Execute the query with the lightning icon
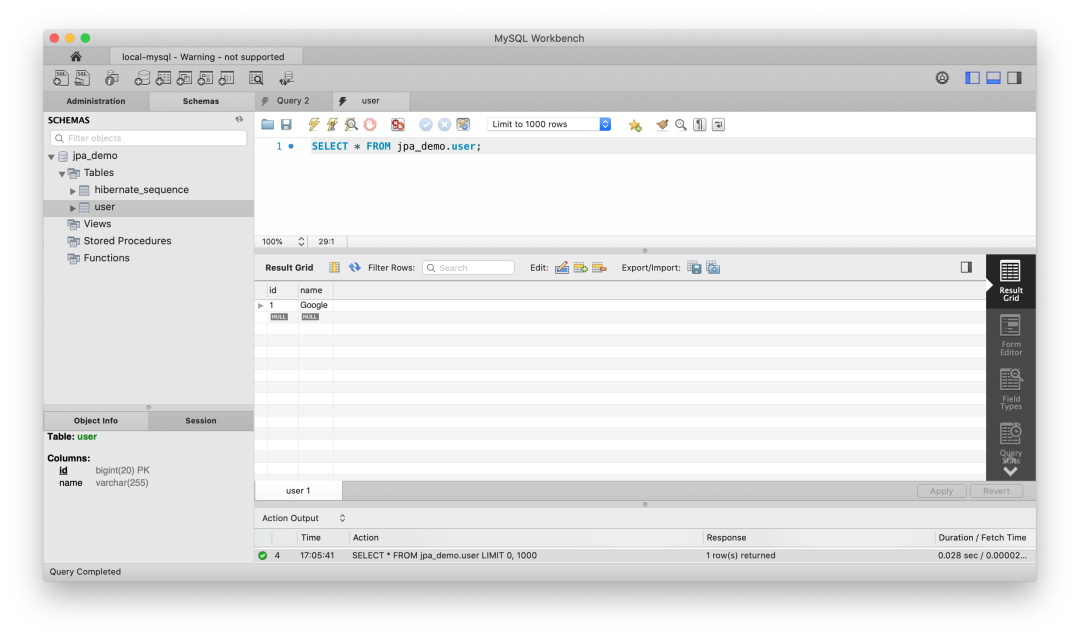 pos(314,125)
